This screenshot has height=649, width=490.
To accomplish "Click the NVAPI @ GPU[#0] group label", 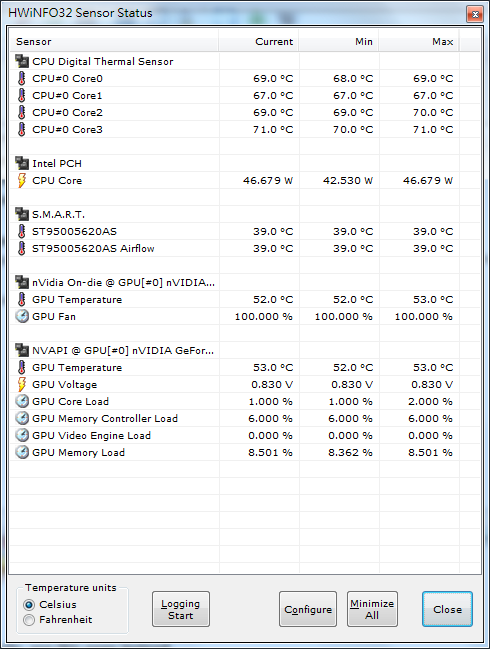I will click(x=123, y=350).
